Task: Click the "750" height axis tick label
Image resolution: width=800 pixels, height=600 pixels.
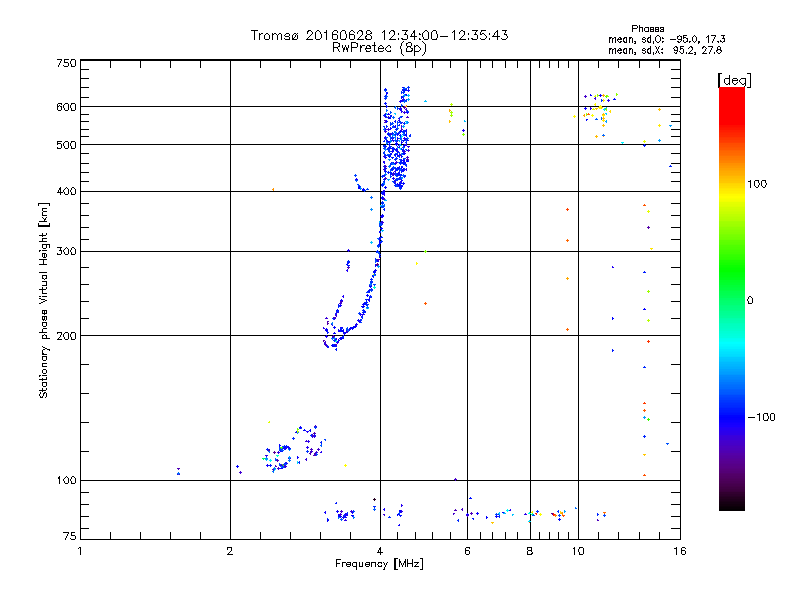Action: pyautogui.click(x=67, y=63)
